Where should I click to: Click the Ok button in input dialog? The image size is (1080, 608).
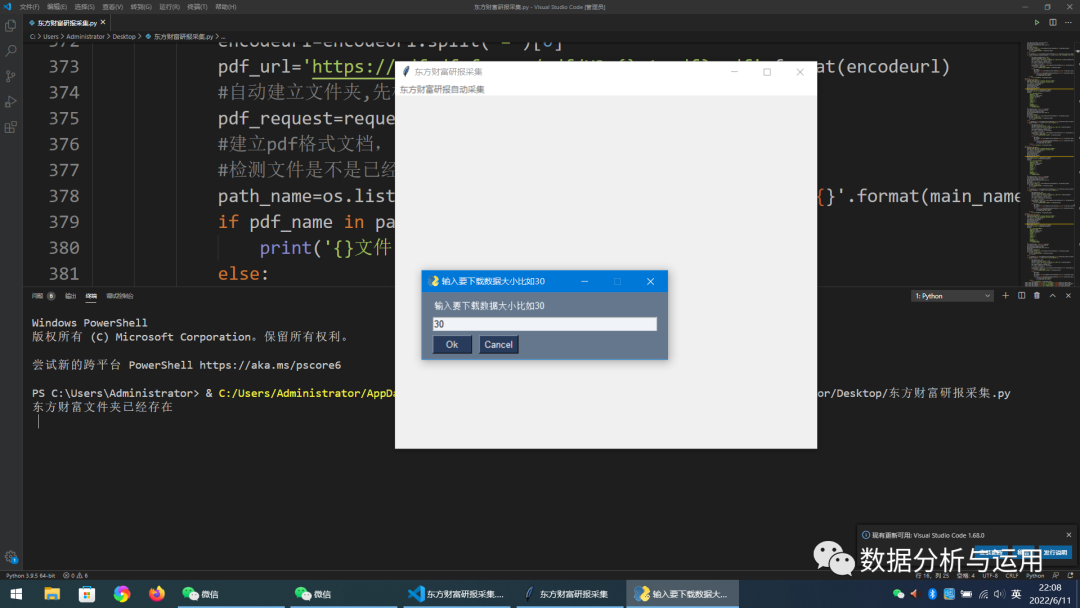point(452,344)
